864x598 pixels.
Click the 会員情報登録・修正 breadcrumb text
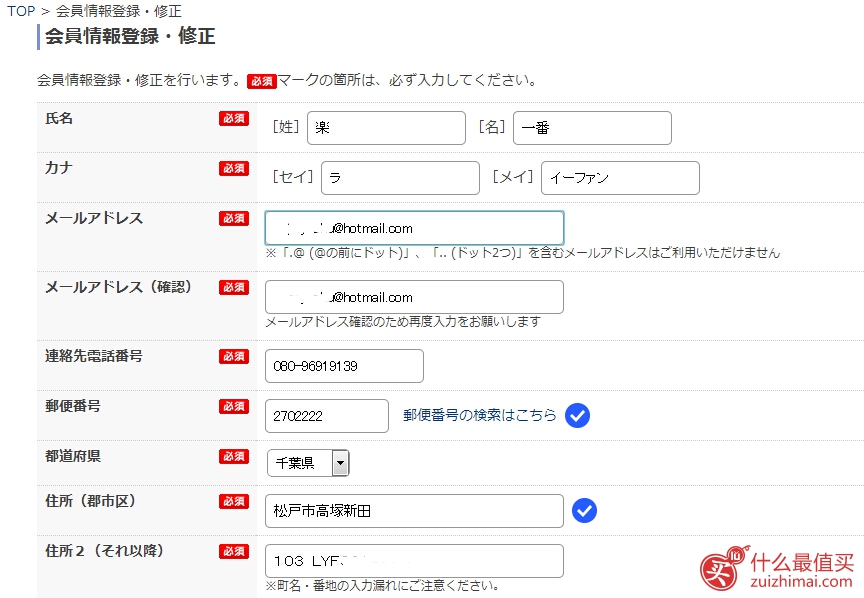pyautogui.click(x=118, y=11)
